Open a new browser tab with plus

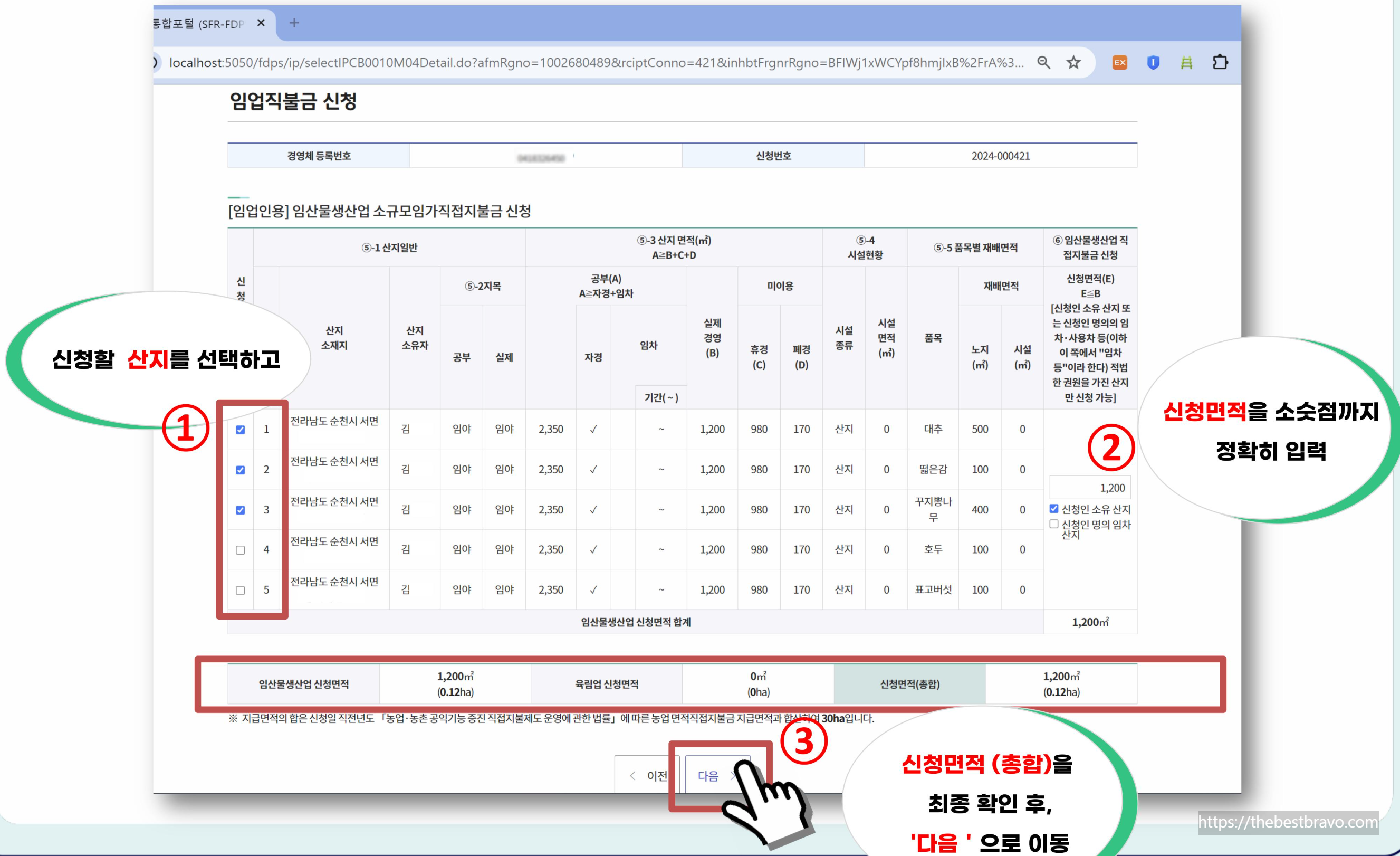point(294,23)
